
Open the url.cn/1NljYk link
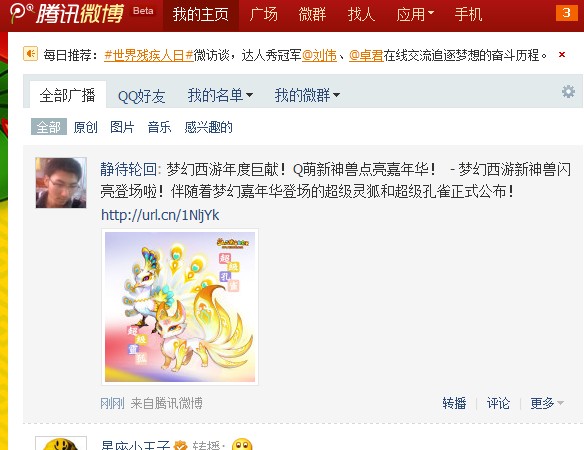click(x=160, y=215)
